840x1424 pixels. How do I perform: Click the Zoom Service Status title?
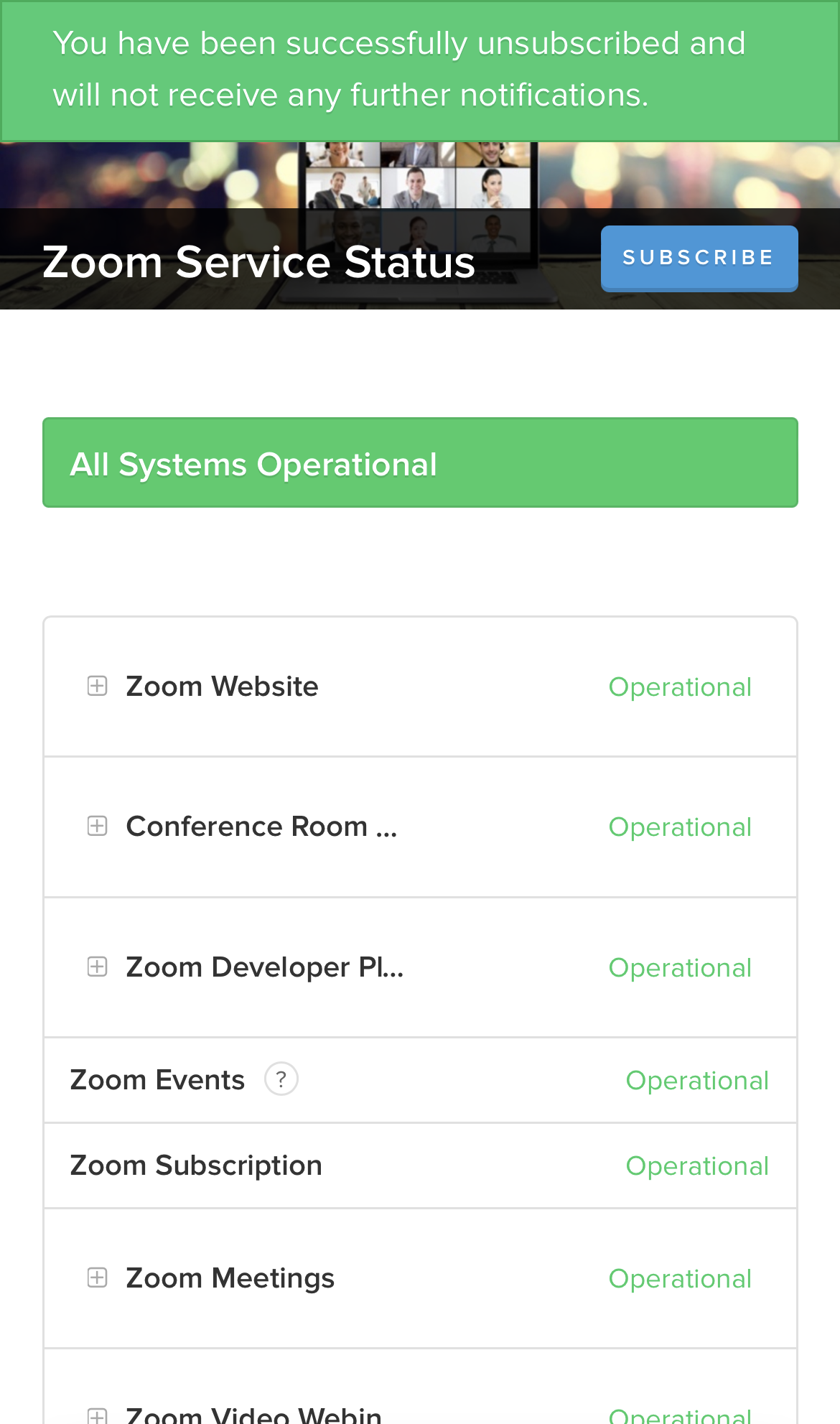[x=258, y=262]
